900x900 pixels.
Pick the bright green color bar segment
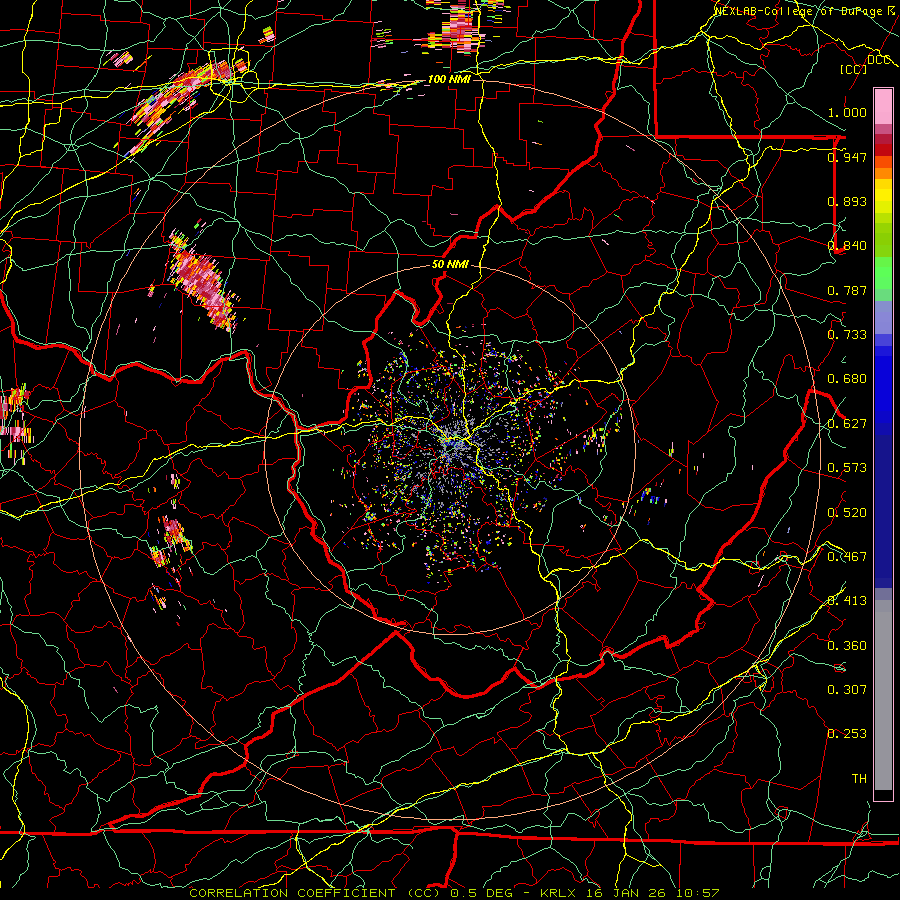pyautogui.click(x=883, y=273)
